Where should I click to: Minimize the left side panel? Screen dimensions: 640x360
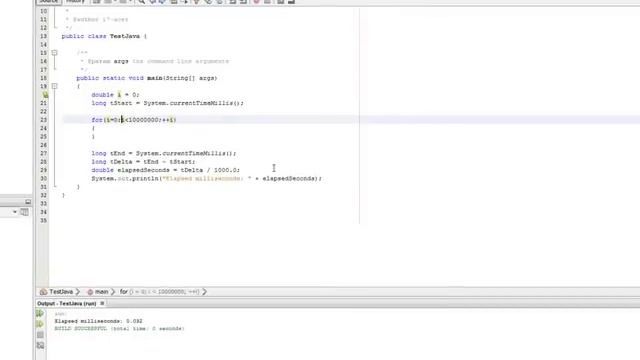tap(28, 202)
